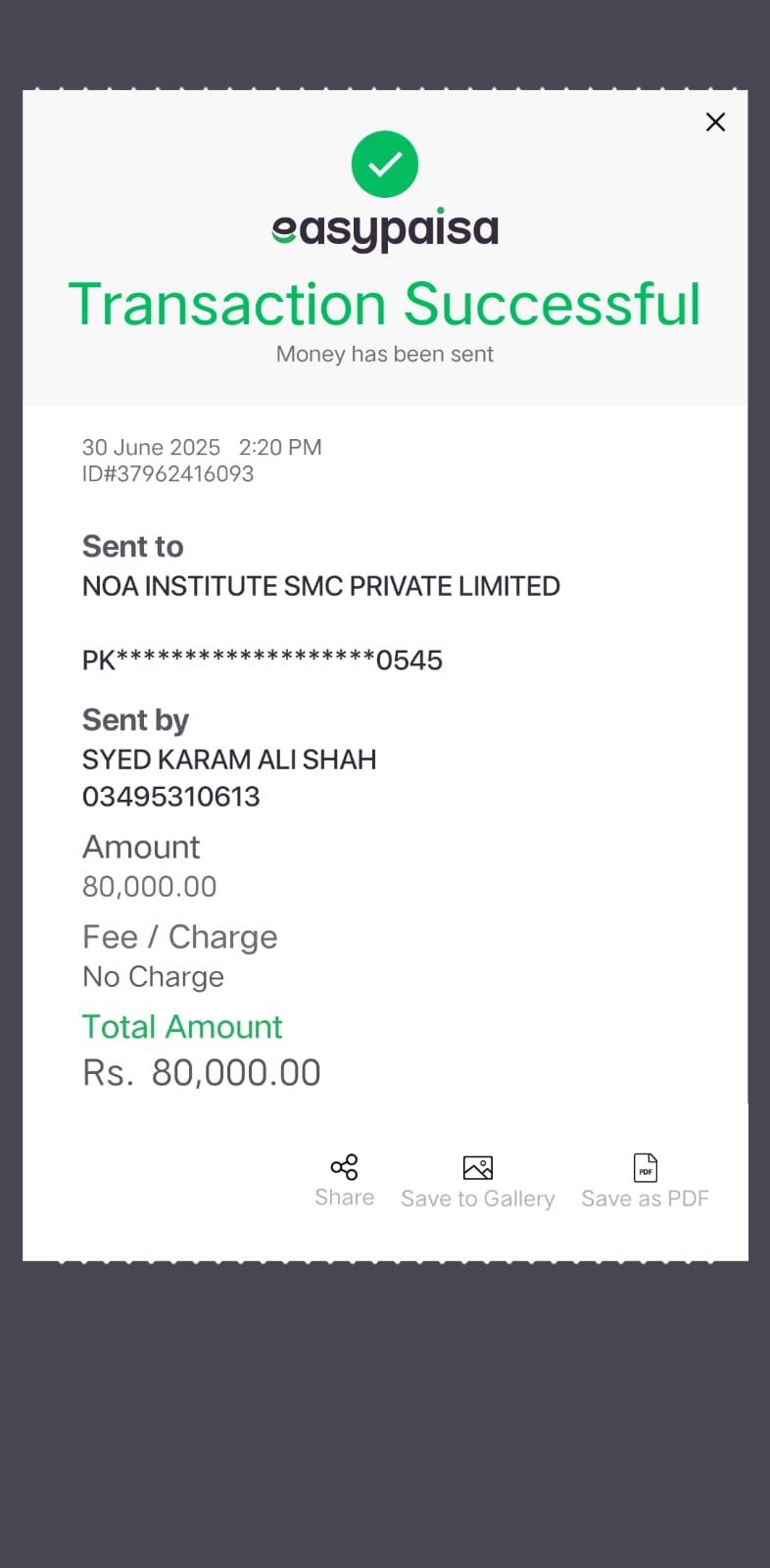Click the Transaction Successful heading
The height and width of the screenshot is (1568, 770).
tap(385, 304)
